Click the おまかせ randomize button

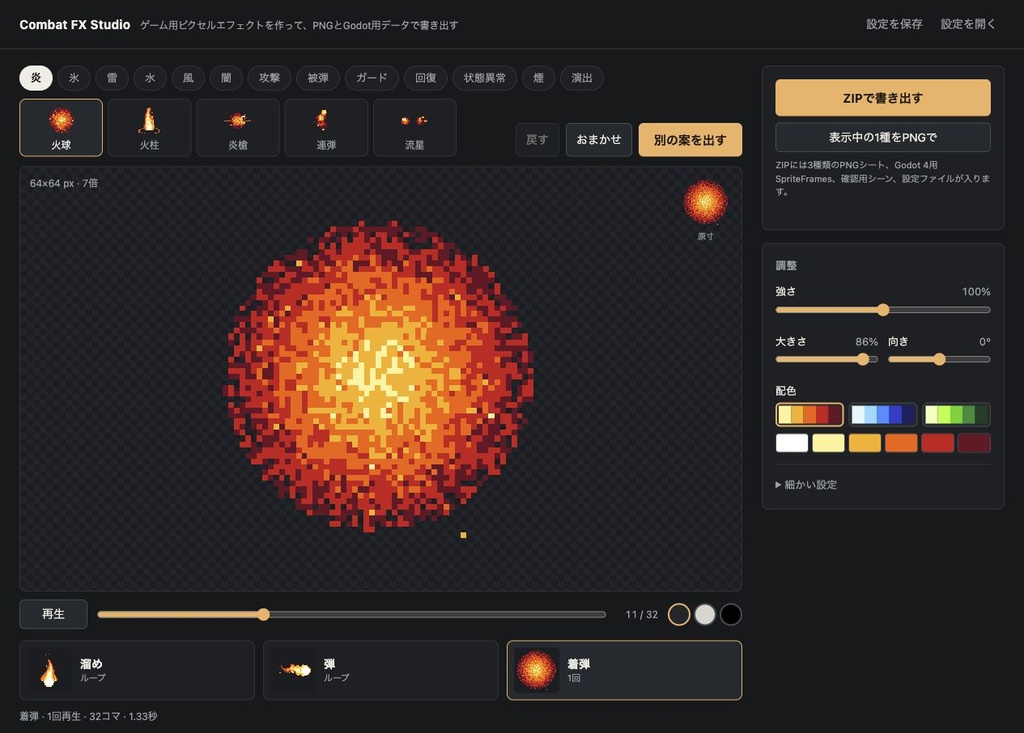pos(599,140)
